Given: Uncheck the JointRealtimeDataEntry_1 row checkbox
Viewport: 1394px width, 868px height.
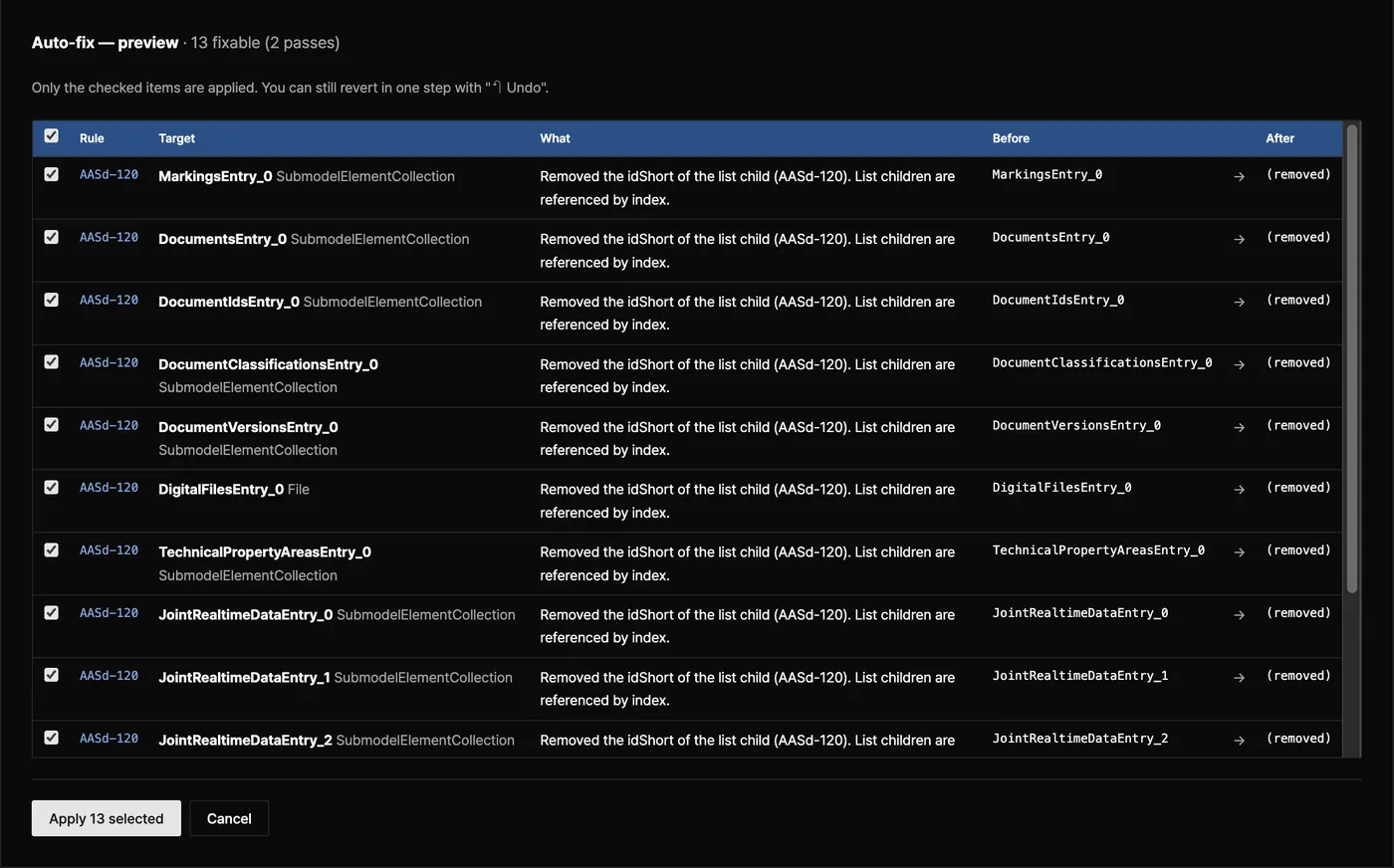Looking at the screenshot, I should (52, 675).
